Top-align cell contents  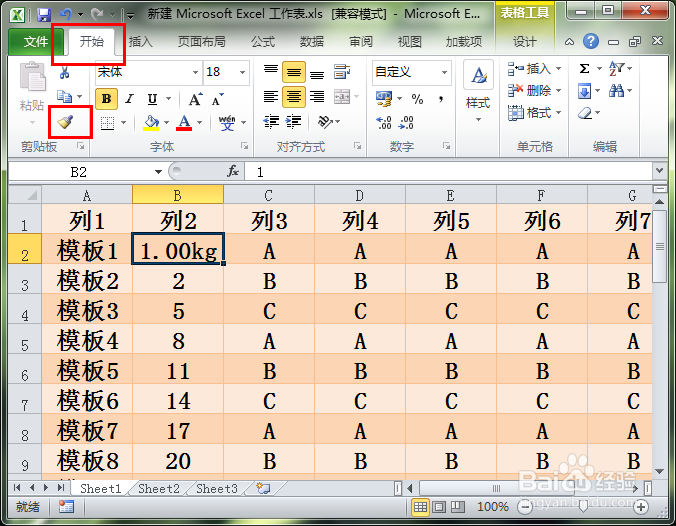point(271,71)
